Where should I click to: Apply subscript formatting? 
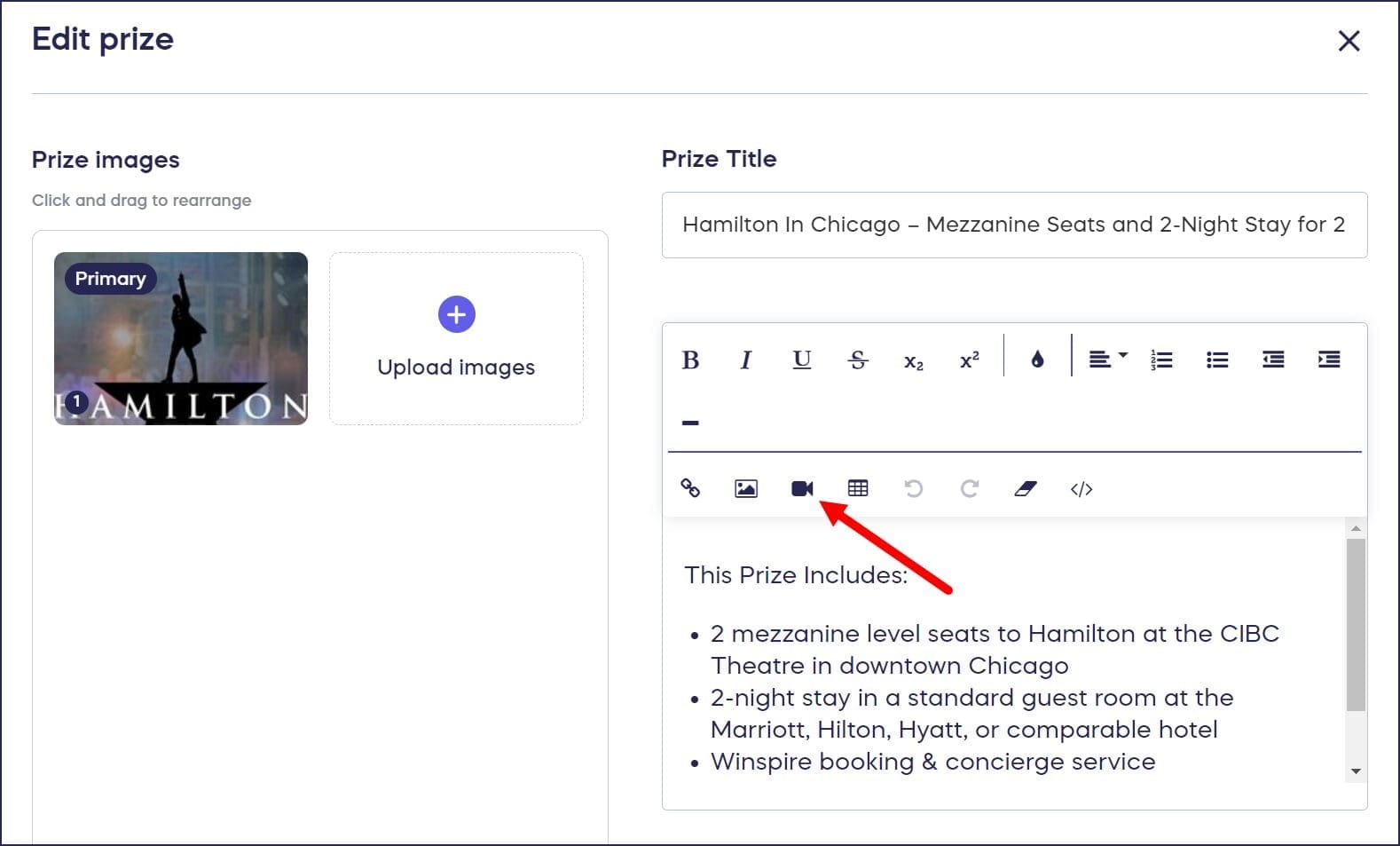[x=914, y=360]
